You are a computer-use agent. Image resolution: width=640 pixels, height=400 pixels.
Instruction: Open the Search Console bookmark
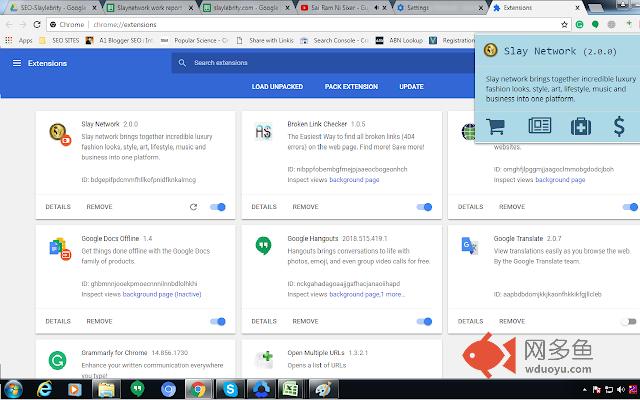[334, 40]
